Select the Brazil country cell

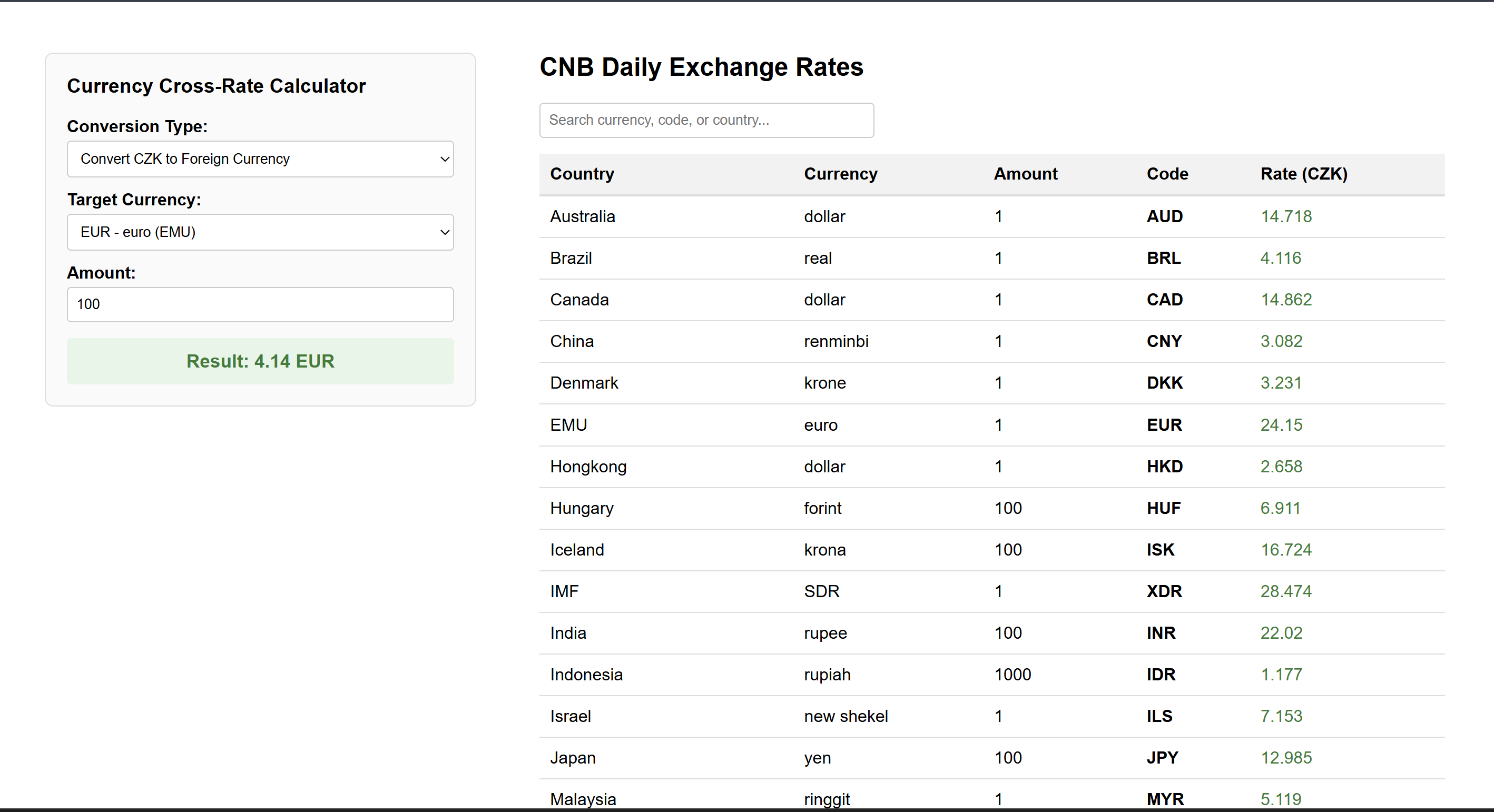click(571, 258)
